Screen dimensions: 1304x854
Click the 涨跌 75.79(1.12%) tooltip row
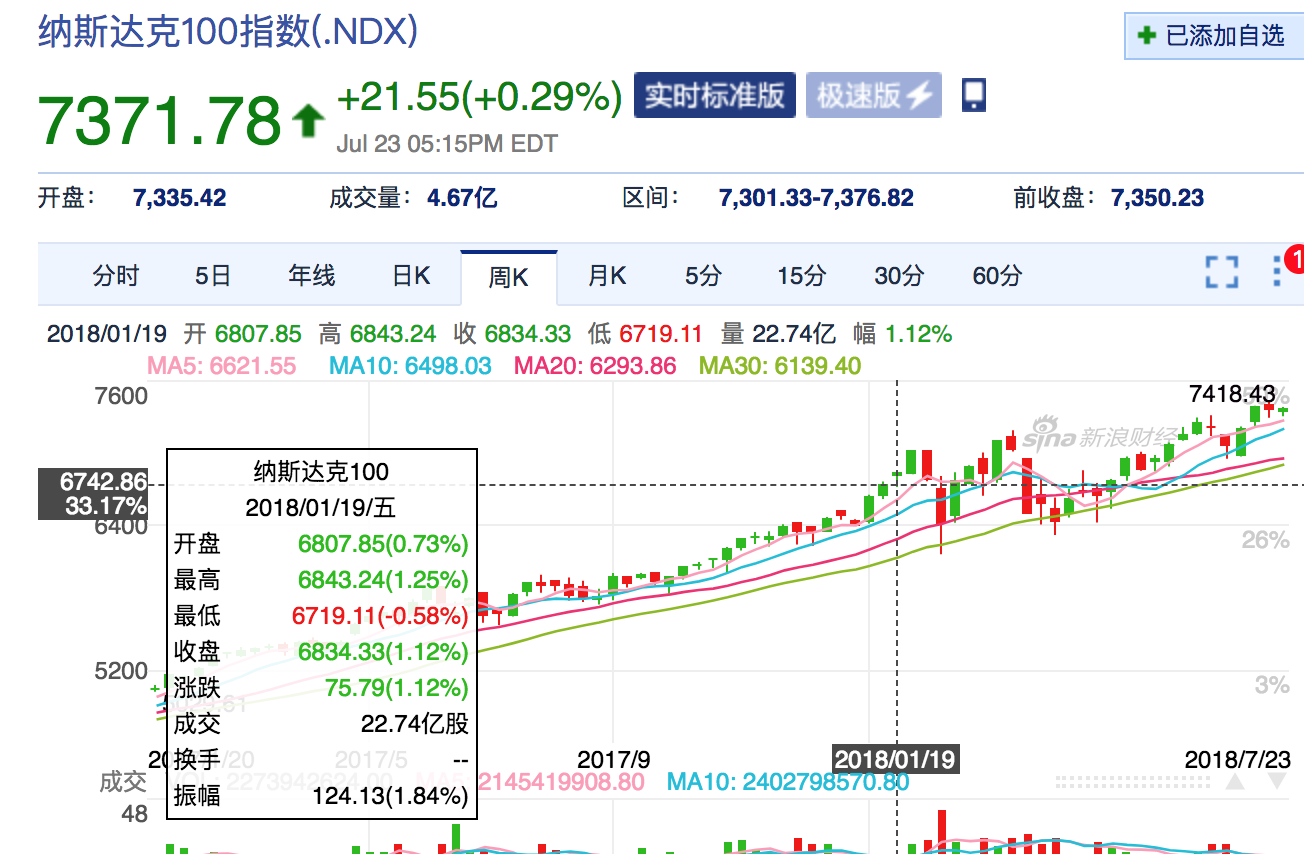coord(321,688)
